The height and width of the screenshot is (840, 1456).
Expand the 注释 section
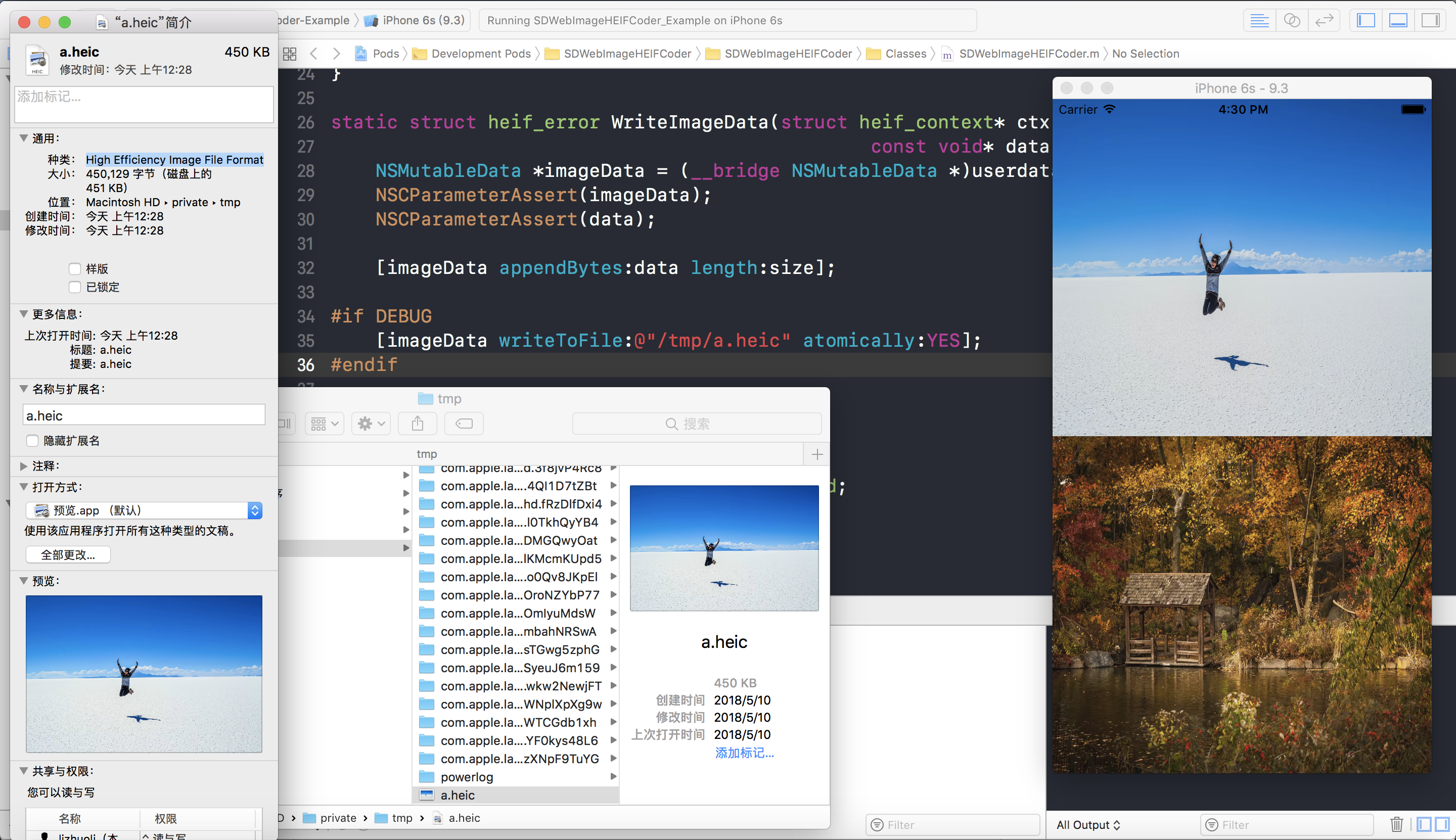24,465
